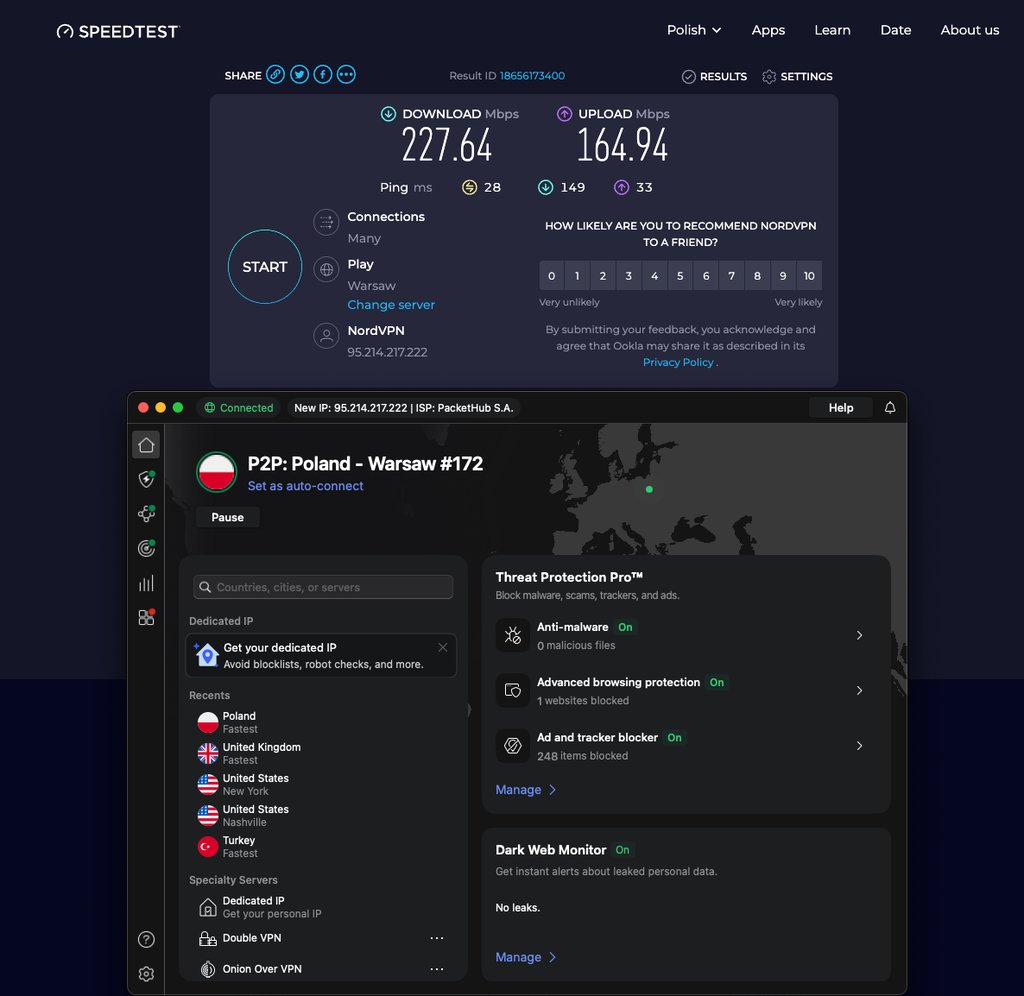Click the user icon beside NordVPN provider
Image resolution: width=1024 pixels, height=996 pixels.
tap(326, 336)
